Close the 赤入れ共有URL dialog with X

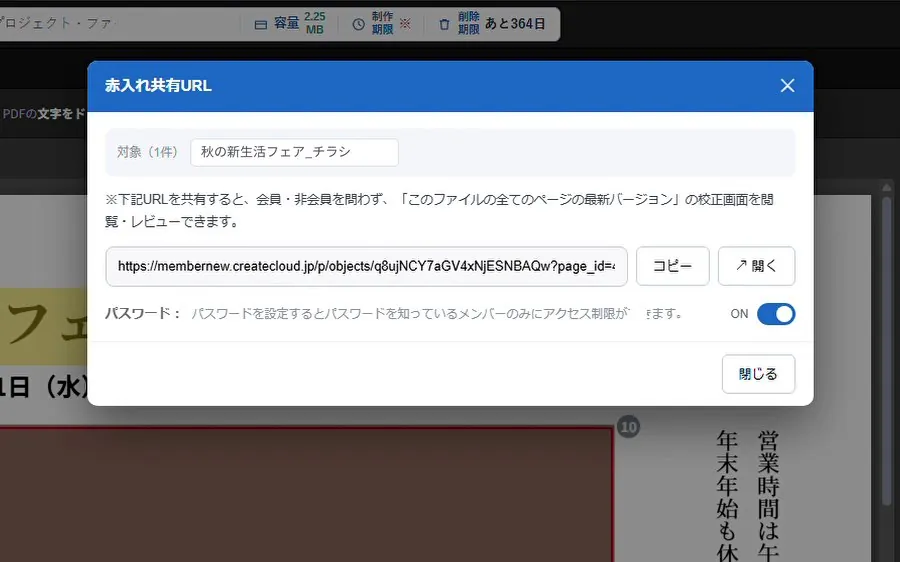coord(787,86)
